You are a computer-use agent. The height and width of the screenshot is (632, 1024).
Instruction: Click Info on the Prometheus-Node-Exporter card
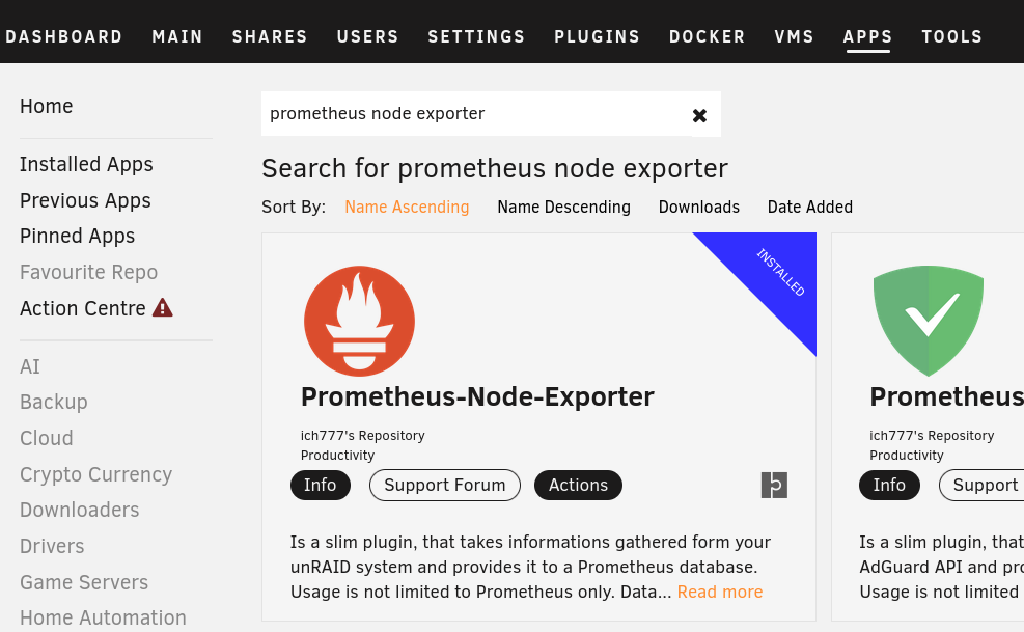pyautogui.click(x=320, y=485)
